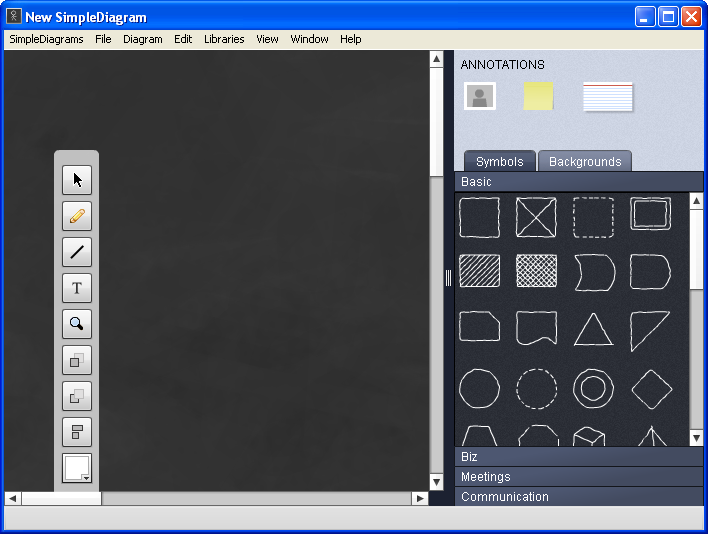Expand the Meetings library section

[x=579, y=477]
